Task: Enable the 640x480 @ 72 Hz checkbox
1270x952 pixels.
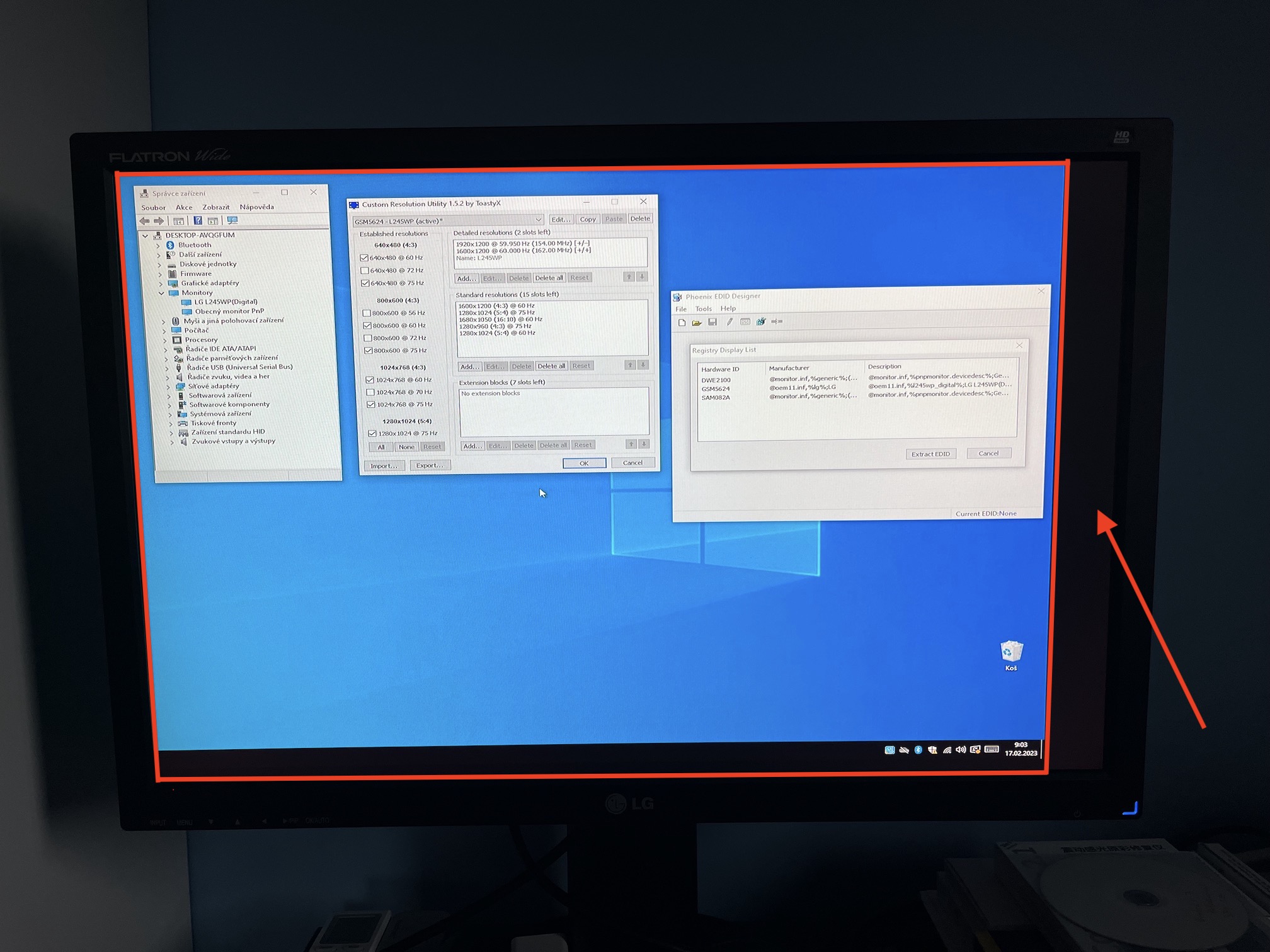Action: click(x=365, y=271)
